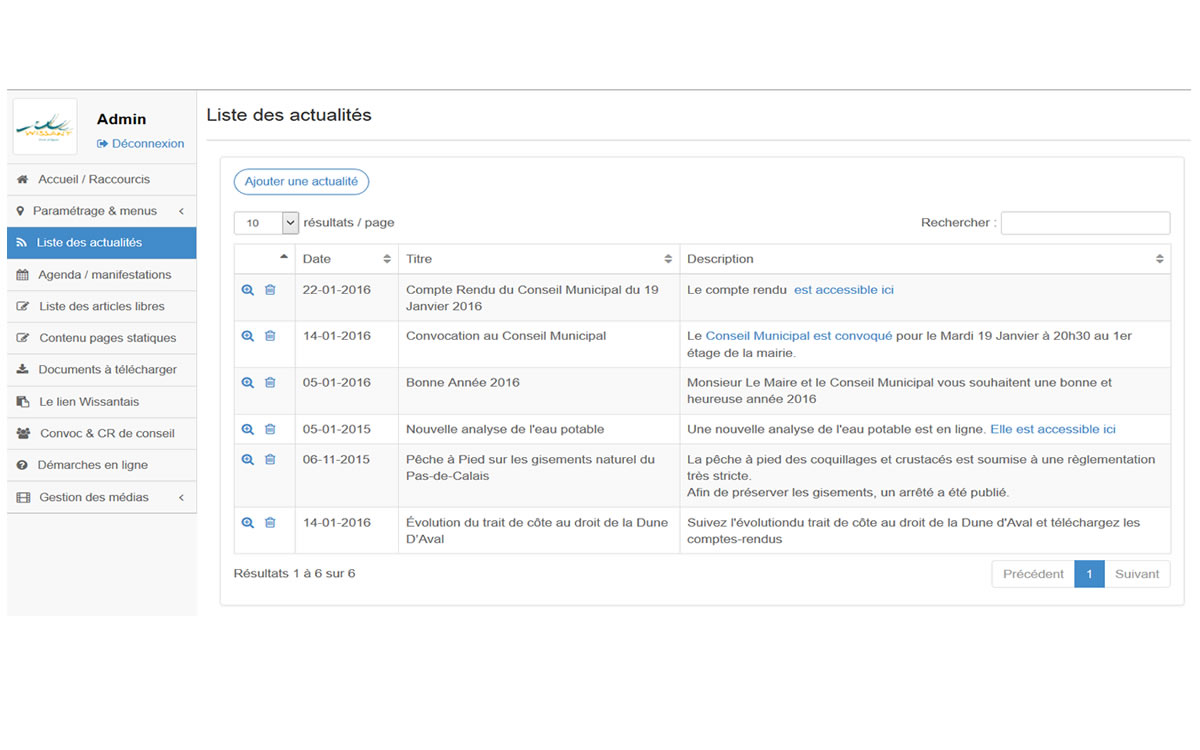View the Nouvelle analyse de l'eau potable entry

pos(248,429)
